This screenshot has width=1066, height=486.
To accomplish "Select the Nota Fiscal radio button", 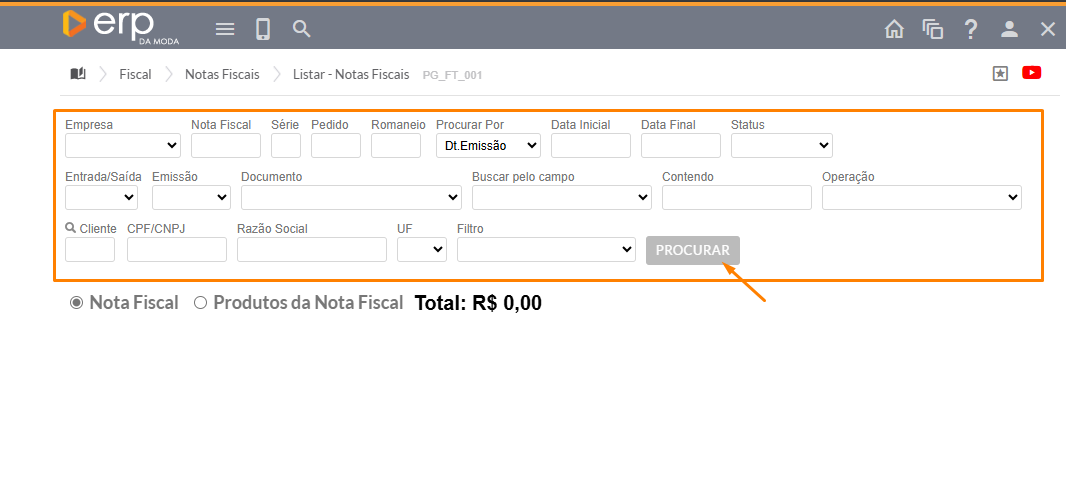I will point(76,303).
